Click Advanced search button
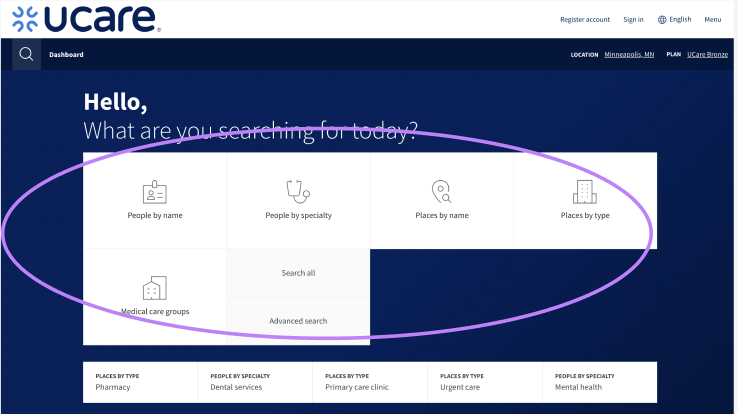This screenshot has width=738, height=414. tap(298, 321)
